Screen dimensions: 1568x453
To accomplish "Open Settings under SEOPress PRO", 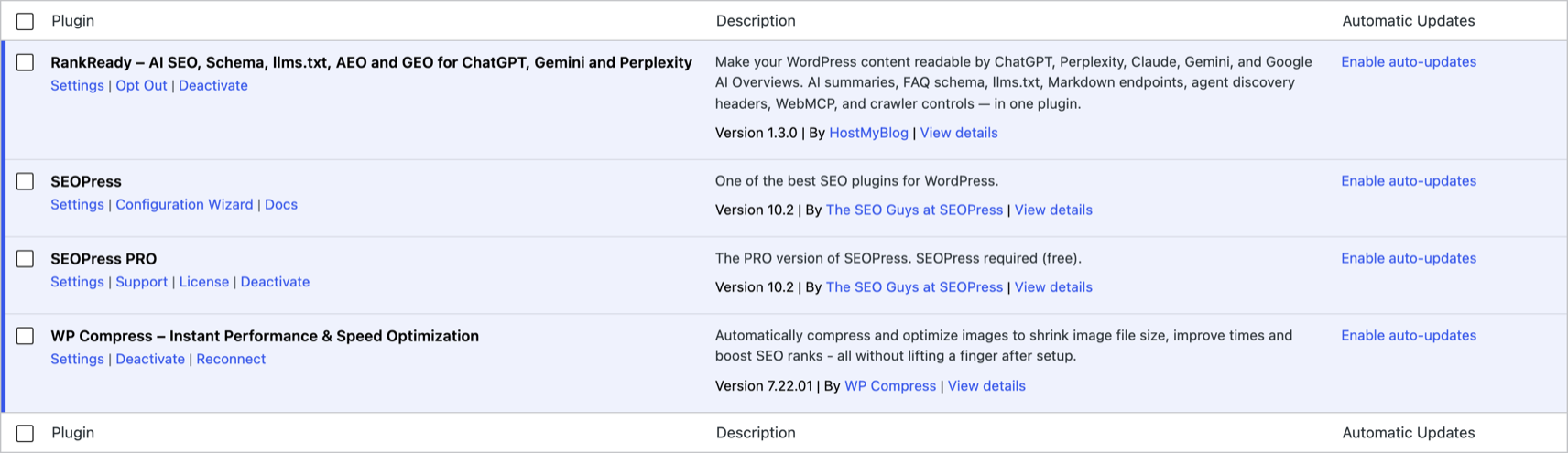I will pos(77,282).
